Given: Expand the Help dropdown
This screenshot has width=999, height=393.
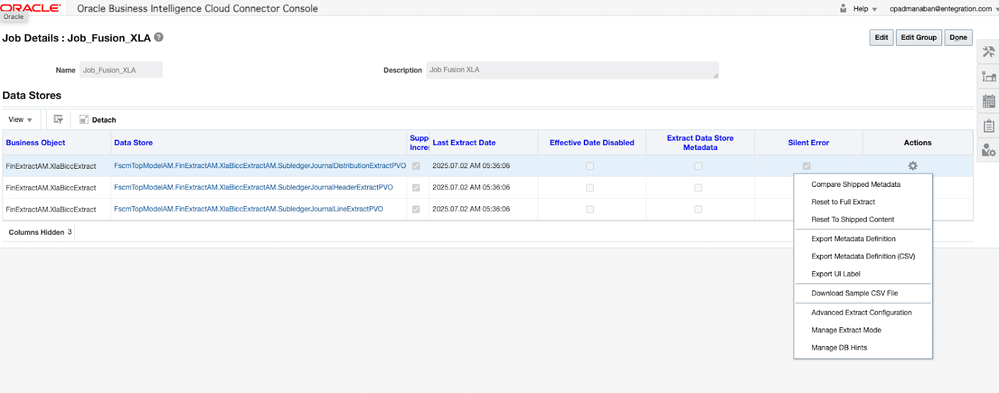Looking at the screenshot, I should pos(865,9).
